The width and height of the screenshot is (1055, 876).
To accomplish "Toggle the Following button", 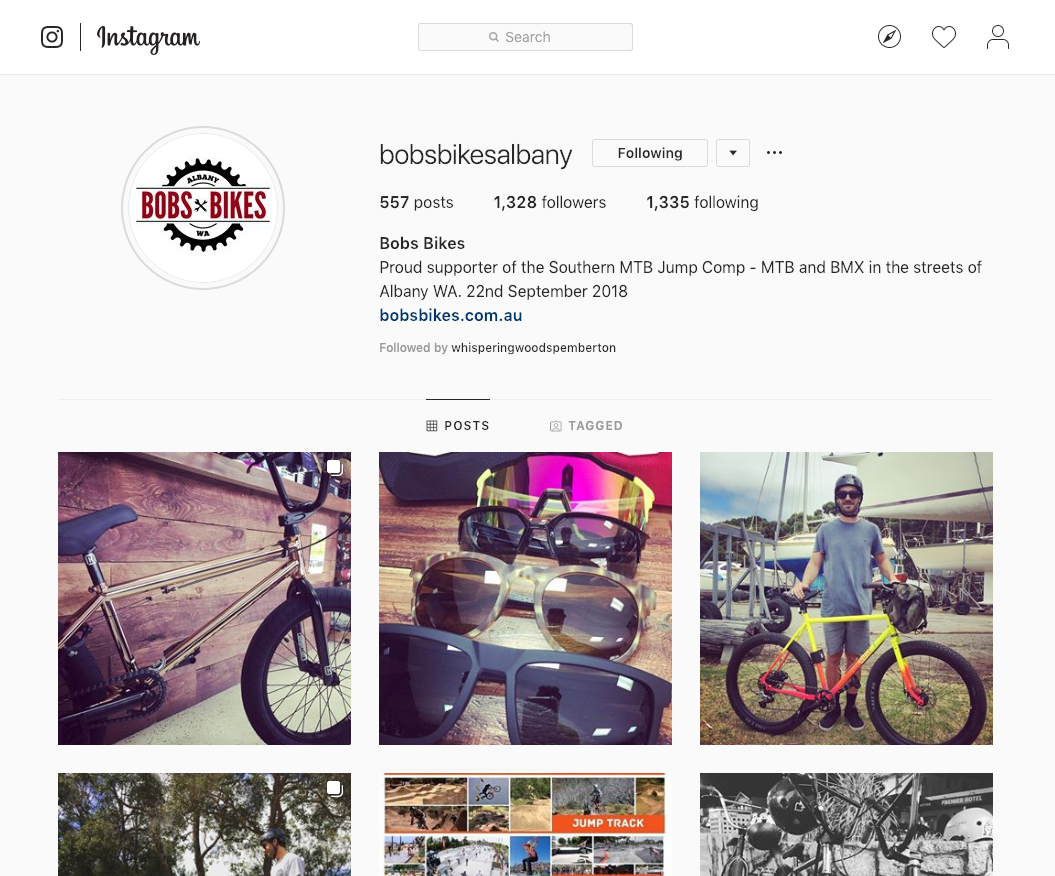I will point(649,153).
